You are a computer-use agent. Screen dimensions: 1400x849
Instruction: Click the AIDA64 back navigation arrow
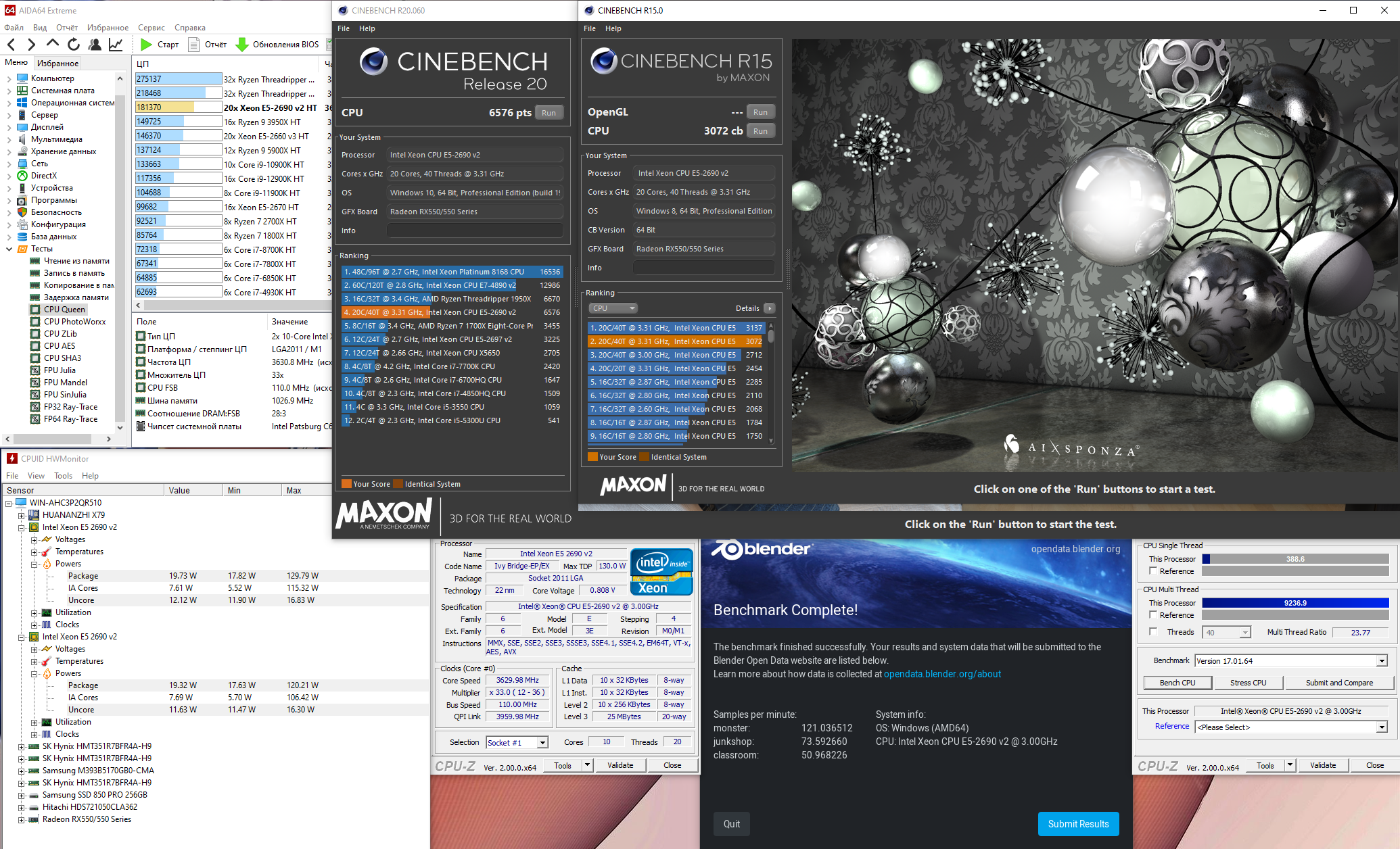pyautogui.click(x=11, y=45)
